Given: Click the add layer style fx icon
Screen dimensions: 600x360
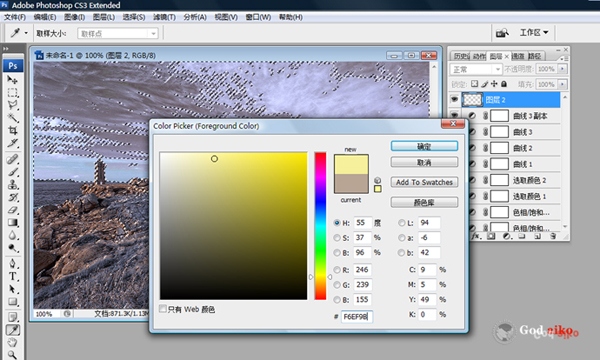Looking at the screenshot, I should [476, 236].
